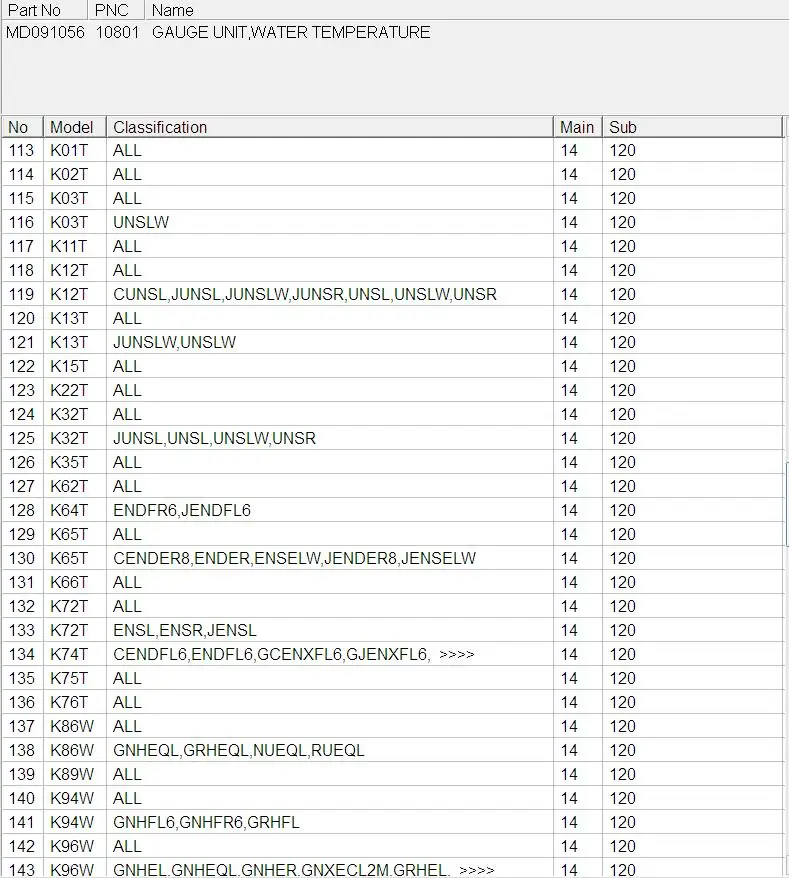
Task: Select PNC value 10801
Action: click(117, 32)
